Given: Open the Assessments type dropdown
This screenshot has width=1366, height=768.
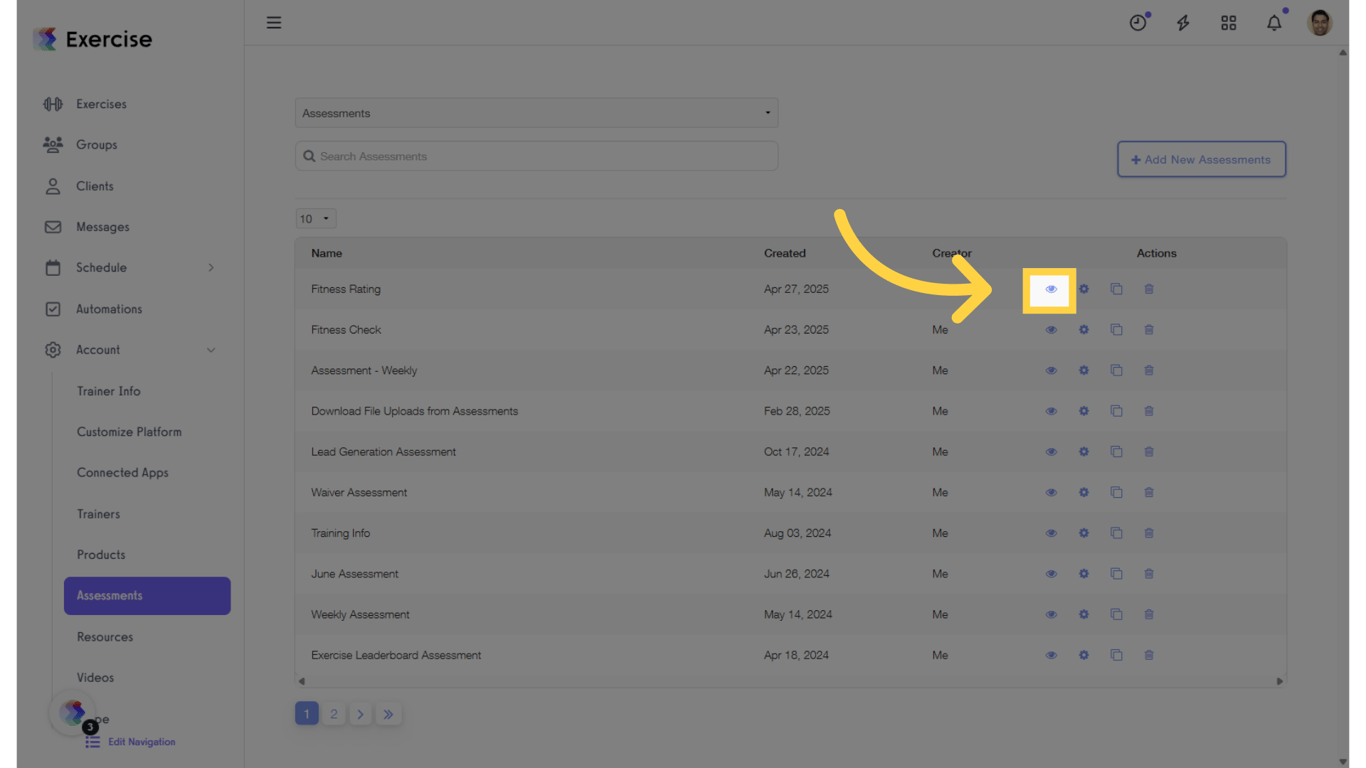Looking at the screenshot, I should (536, 113).
